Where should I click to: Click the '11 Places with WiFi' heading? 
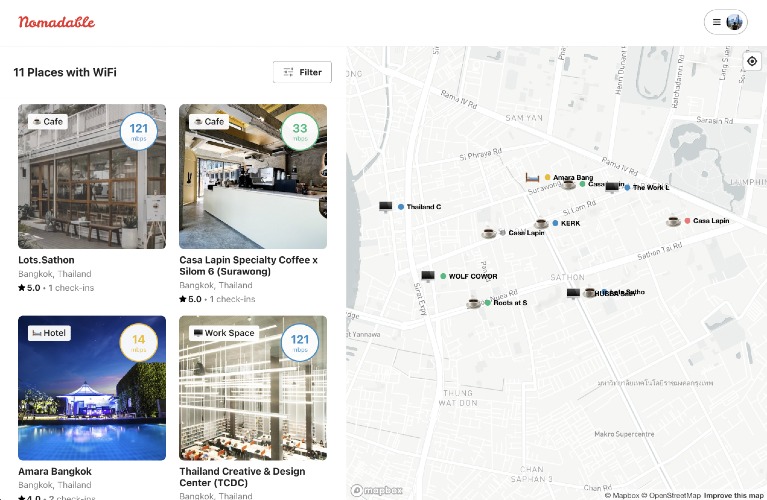(65, 72)
